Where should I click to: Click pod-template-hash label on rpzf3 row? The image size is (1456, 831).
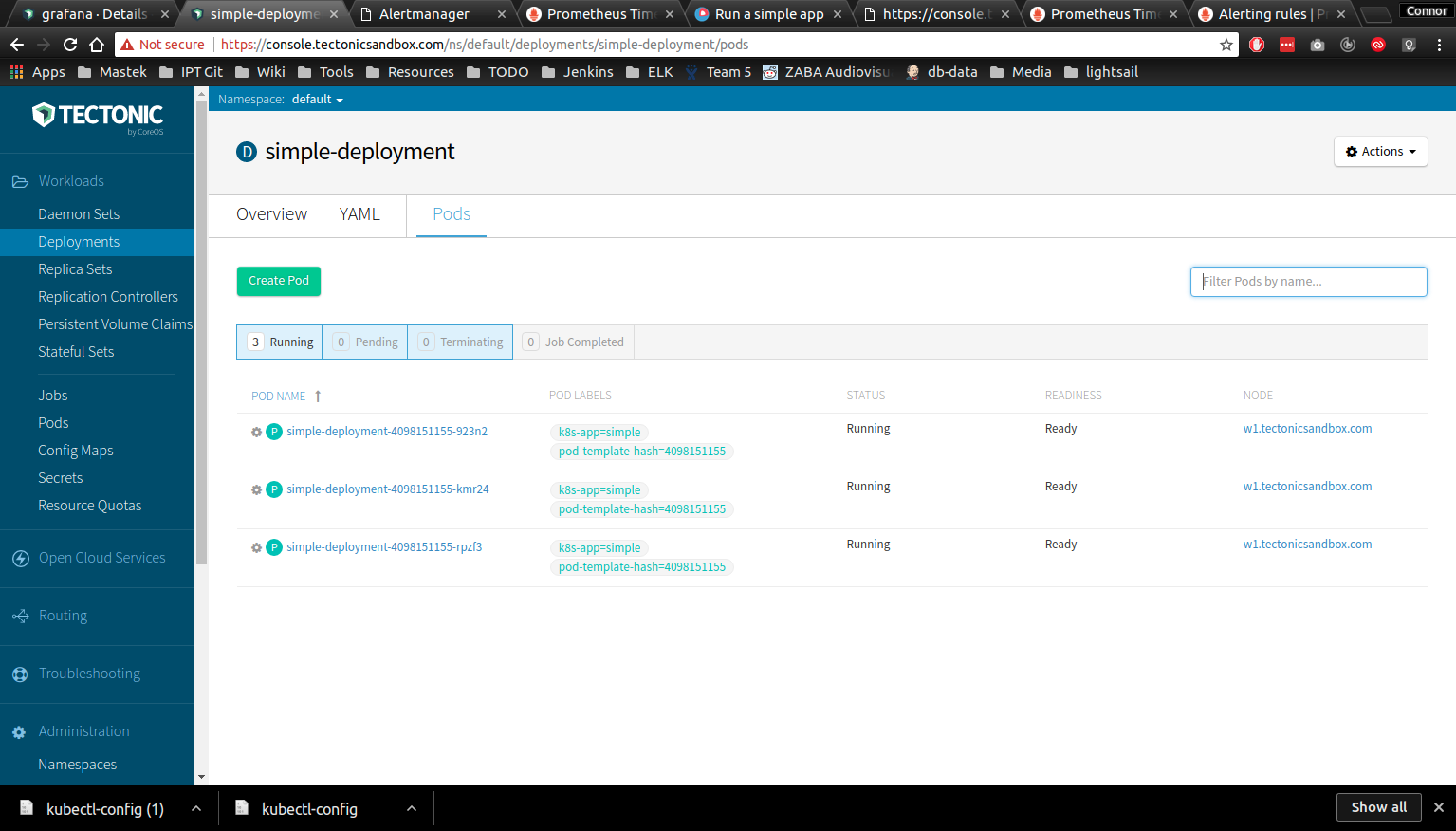[642, 567]
